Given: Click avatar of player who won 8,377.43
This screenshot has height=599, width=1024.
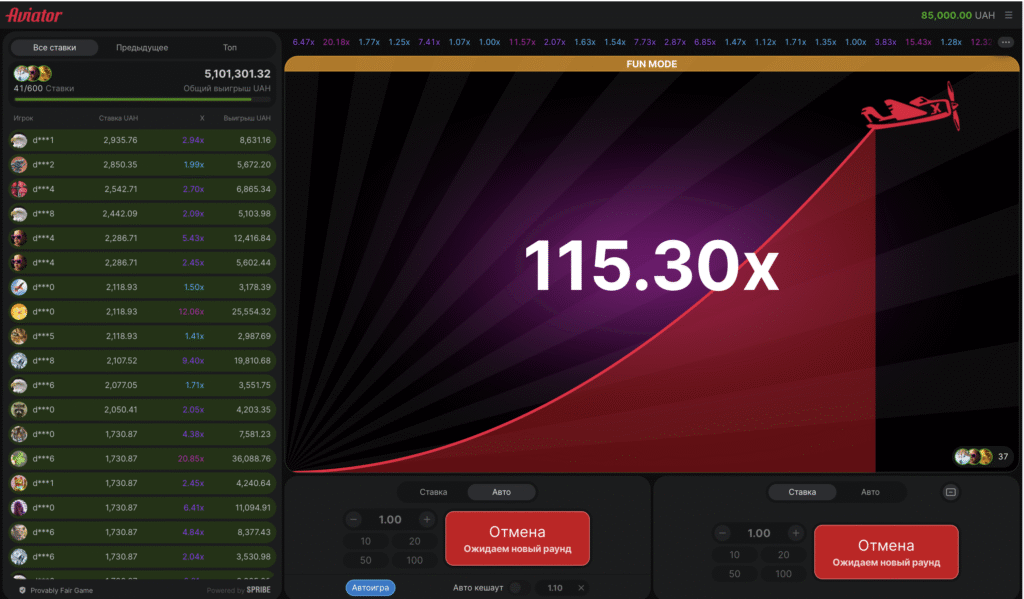Looking at the screenshot, I should (19, 532).
